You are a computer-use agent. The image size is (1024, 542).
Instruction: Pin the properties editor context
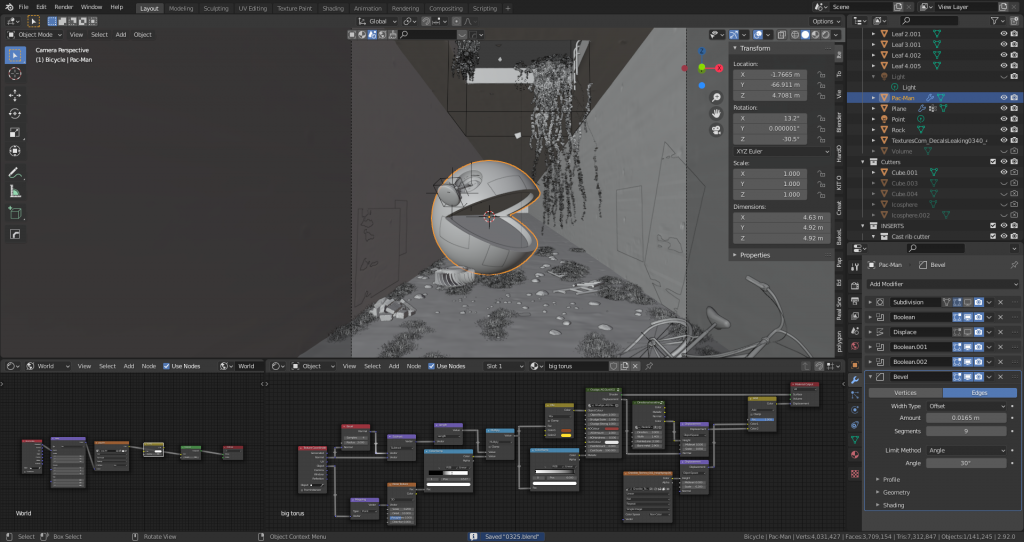tap(1014, 265)
